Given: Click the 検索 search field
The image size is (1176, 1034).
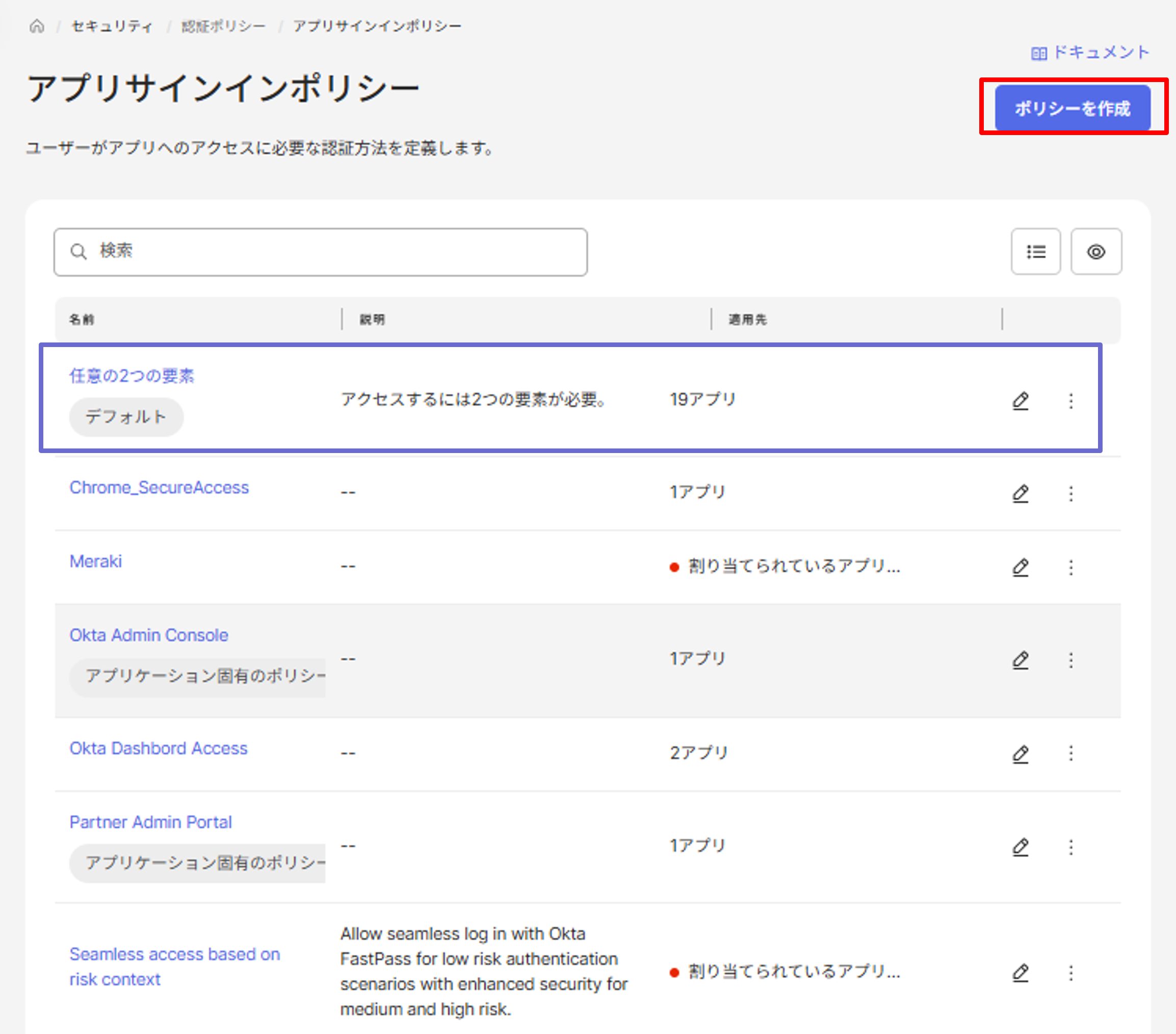Looking at the screenshot, I should (x=321, y=252).
